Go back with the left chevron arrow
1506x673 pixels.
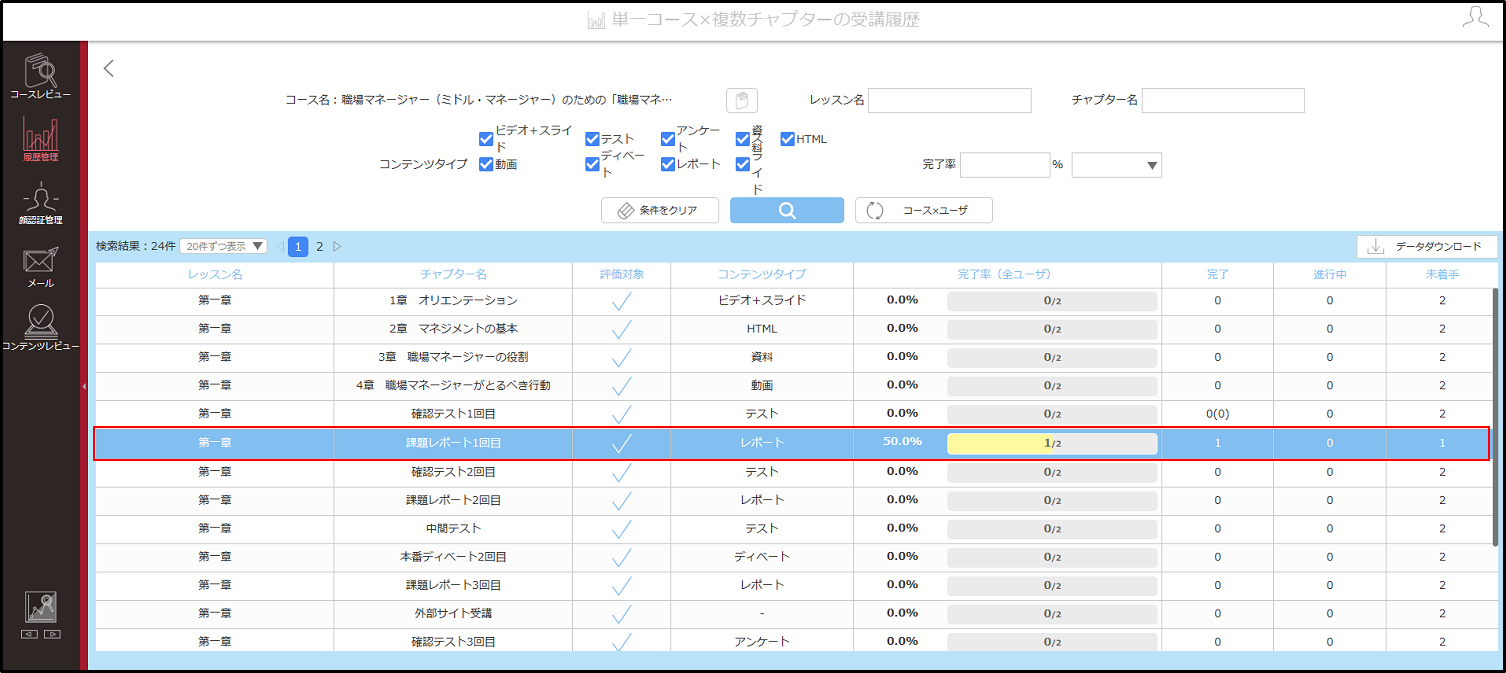[109, 68]
